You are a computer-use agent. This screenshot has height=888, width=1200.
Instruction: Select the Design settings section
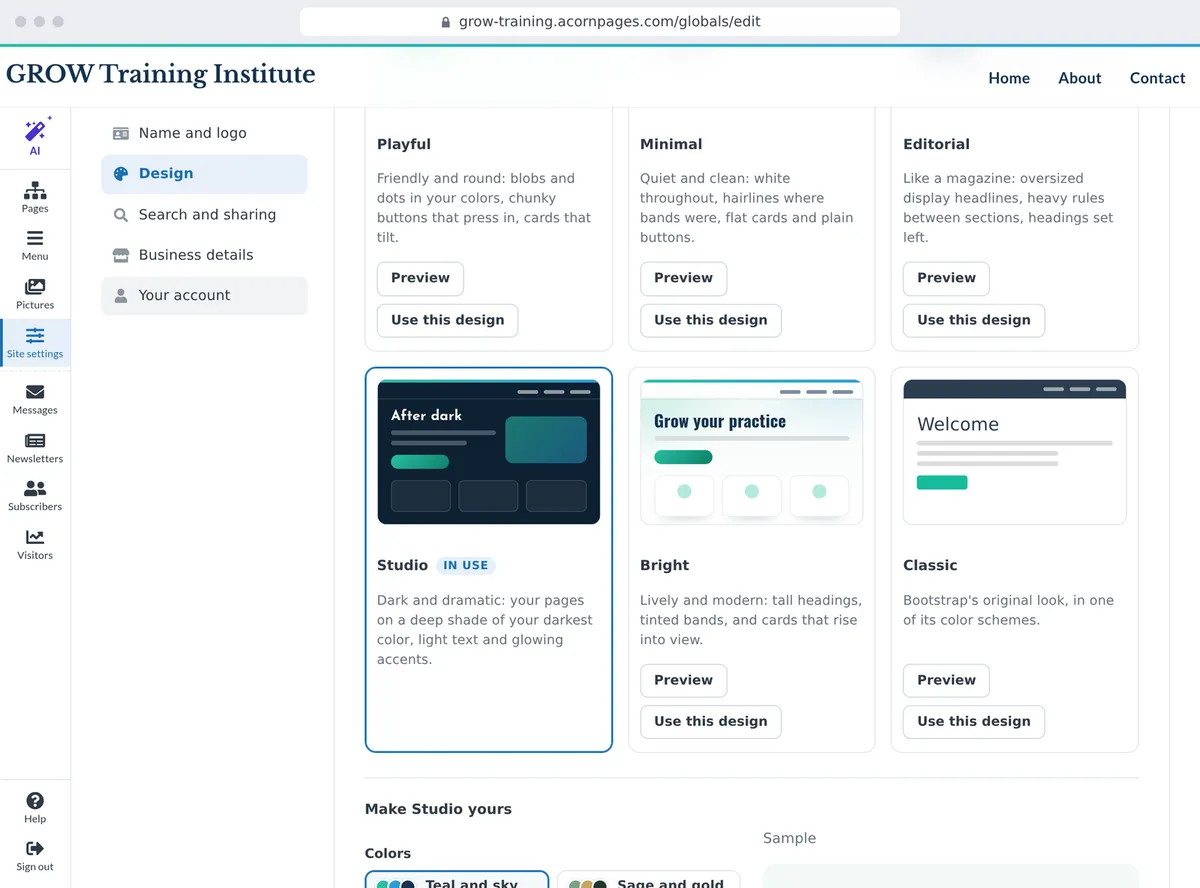pyautogui.click(x=204, y=174)
